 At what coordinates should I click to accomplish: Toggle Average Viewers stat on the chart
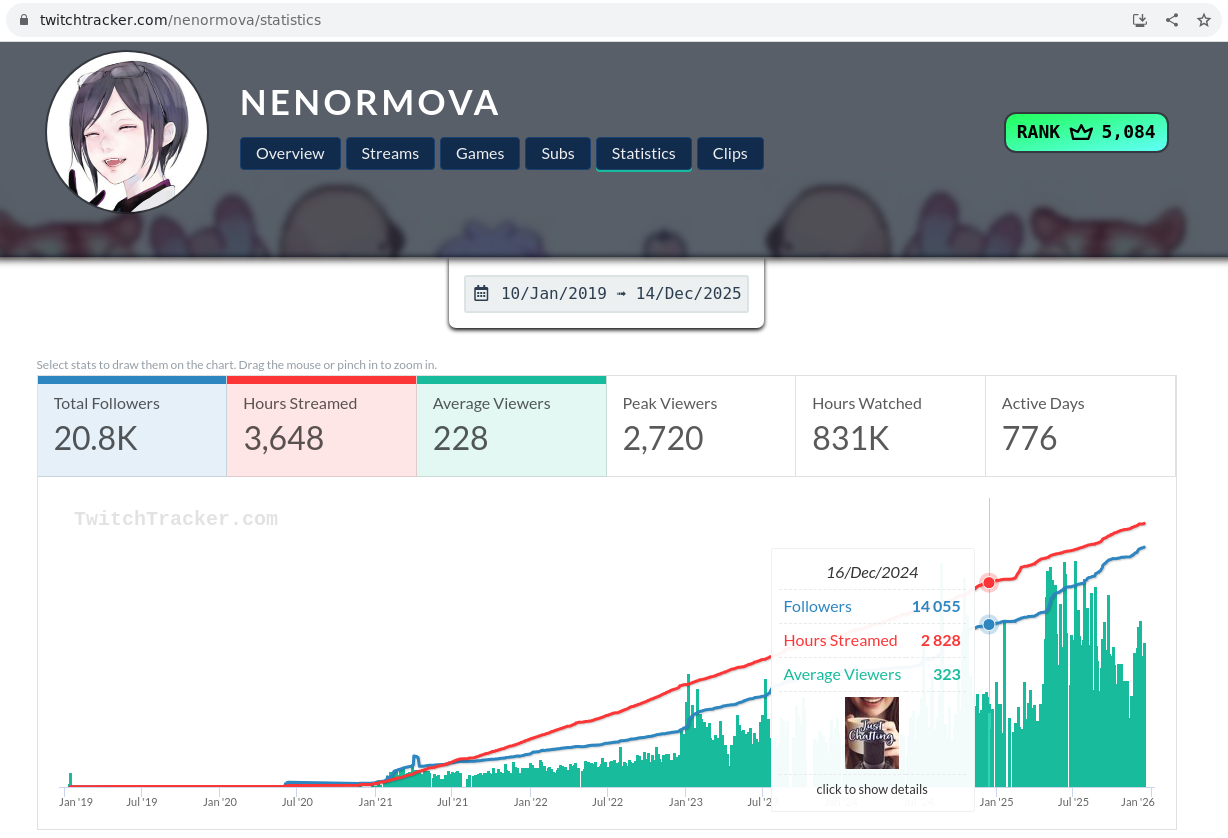pyautogui.click(x=511, y=426)
